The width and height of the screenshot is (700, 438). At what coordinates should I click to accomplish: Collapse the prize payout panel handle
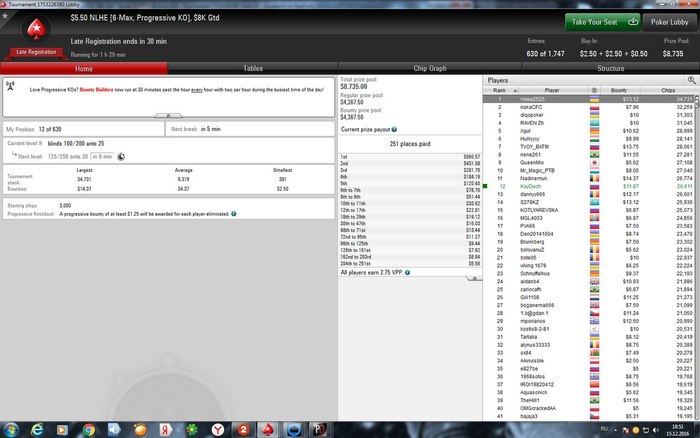pos(474,278)
